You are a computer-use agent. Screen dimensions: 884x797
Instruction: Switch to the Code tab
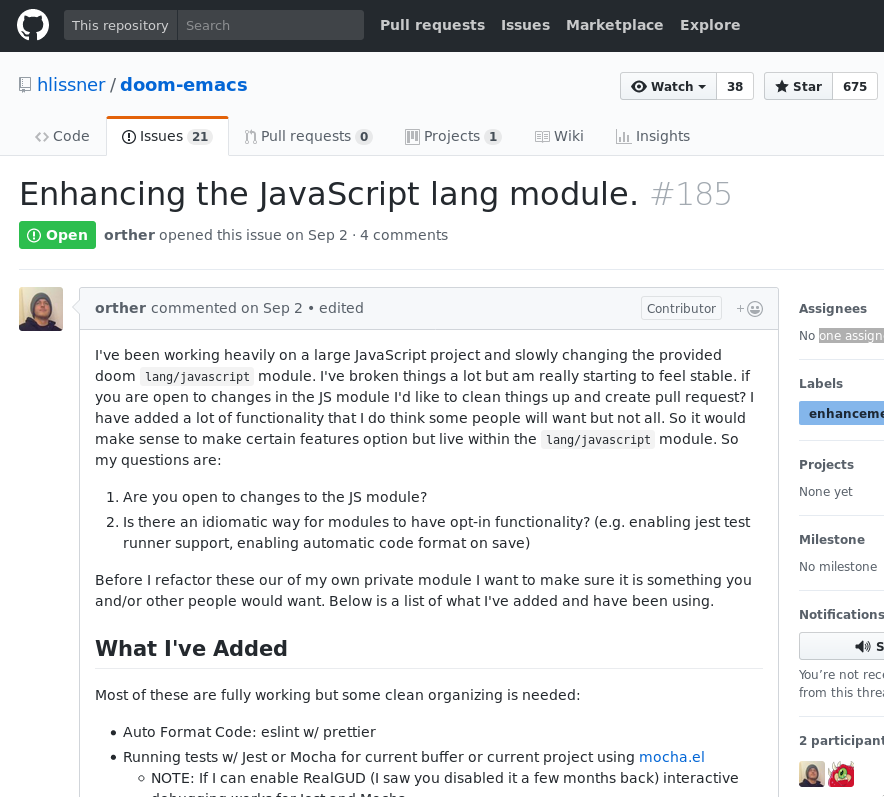pos(62,136)
